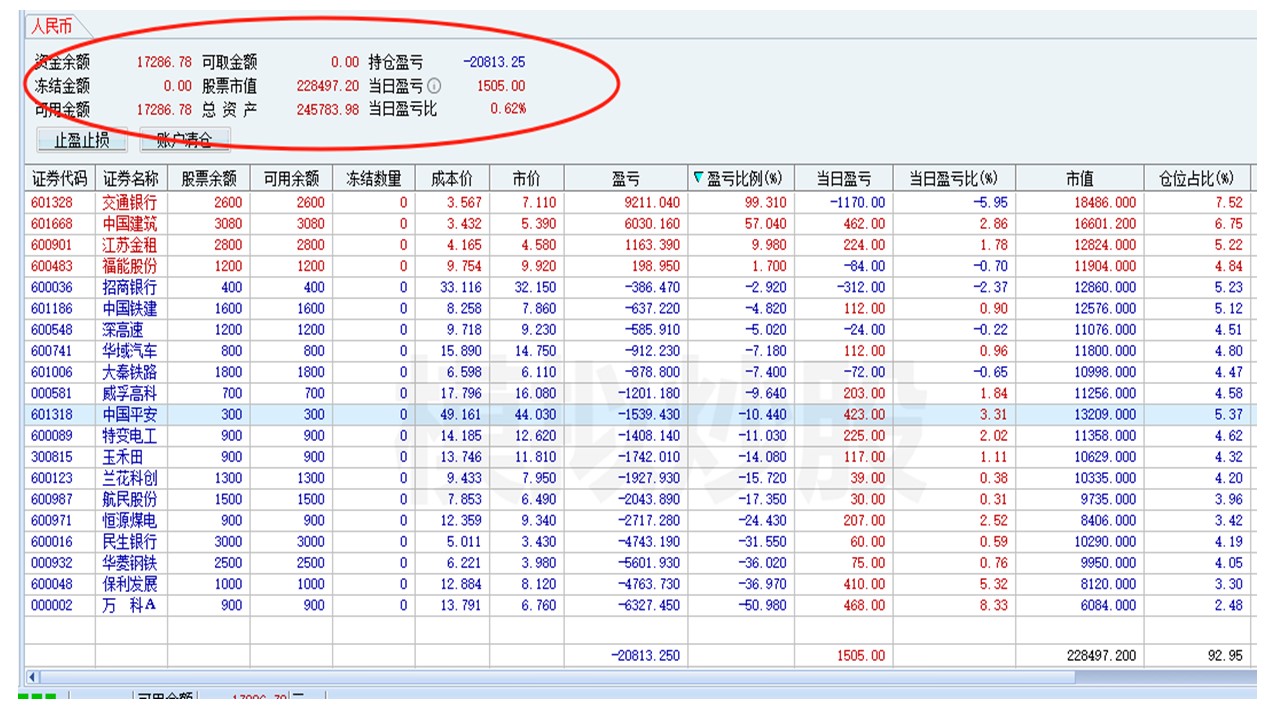Click the sort triangle on 盈亏比例(%) header

tap(698, 179)
